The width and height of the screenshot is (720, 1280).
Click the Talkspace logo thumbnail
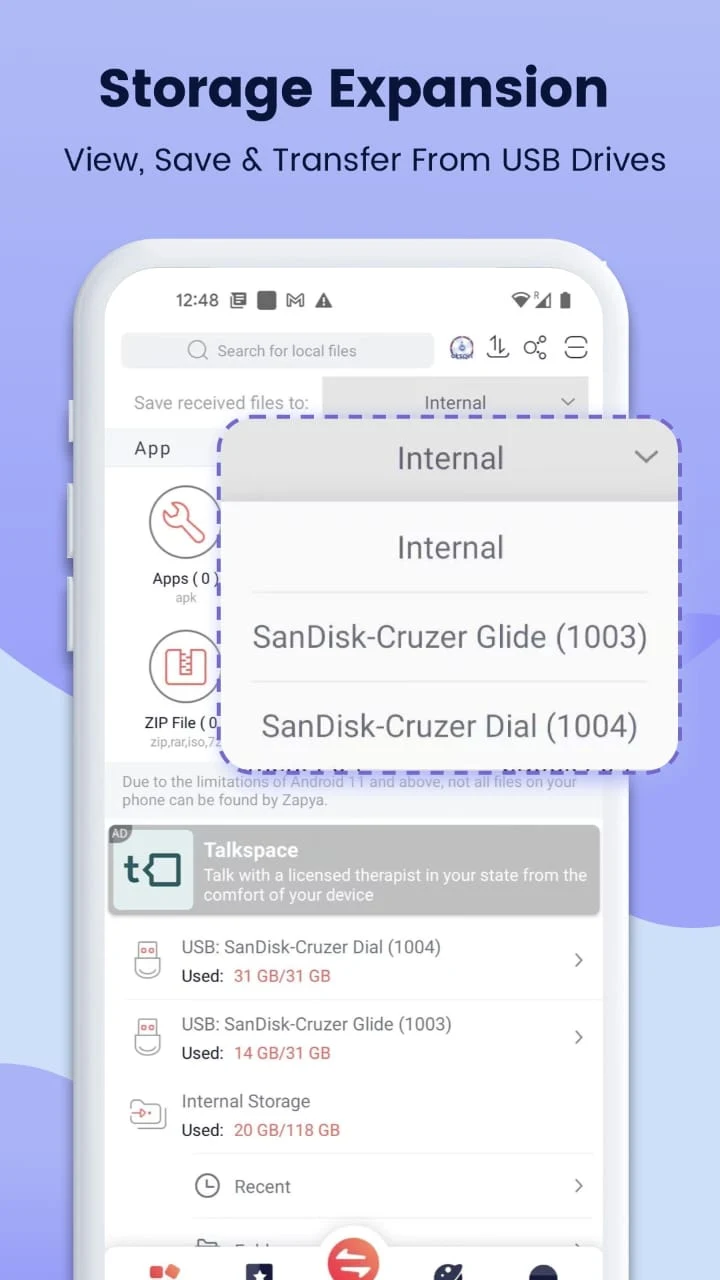(153, 870)
